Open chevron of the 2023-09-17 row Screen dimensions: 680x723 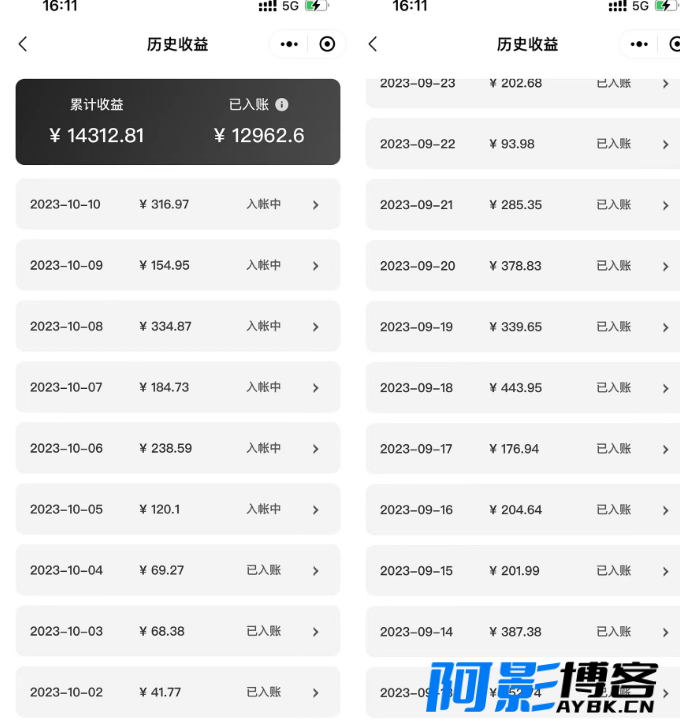tap(665, 449)
